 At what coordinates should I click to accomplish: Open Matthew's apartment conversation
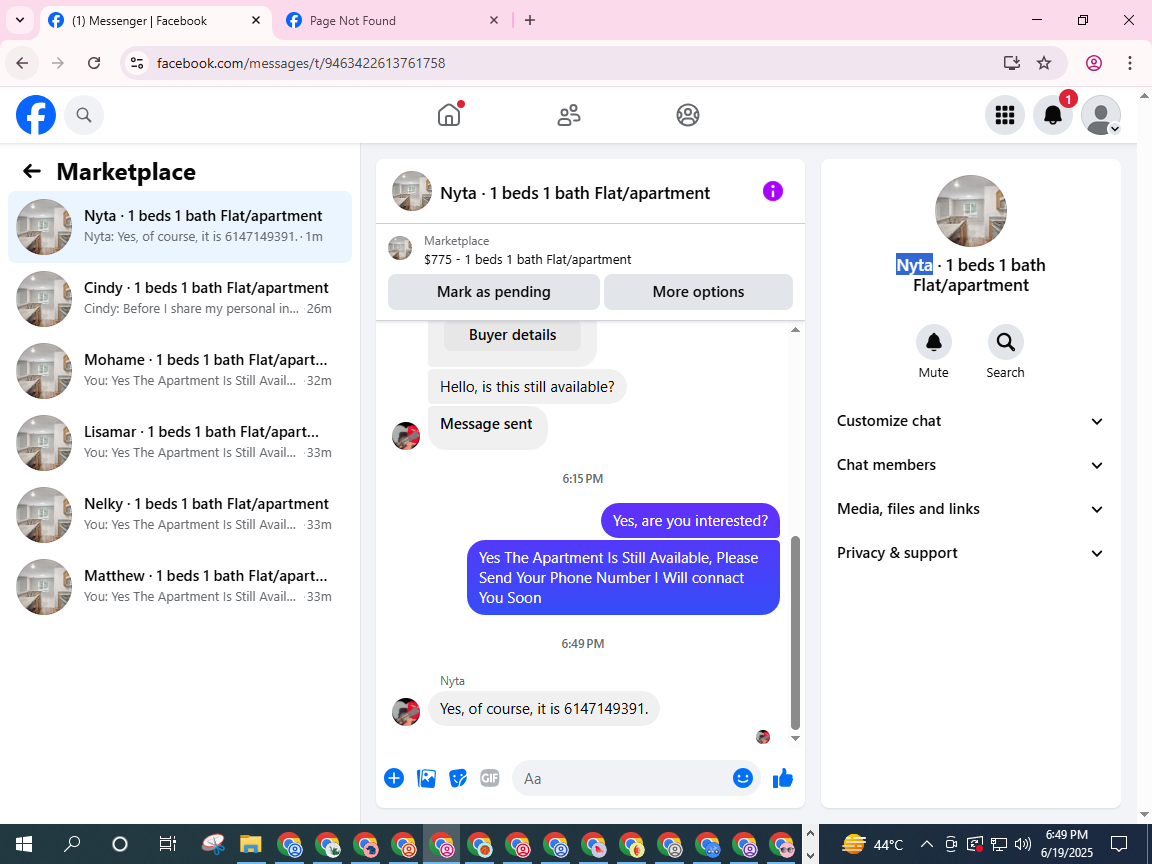tap(180, 586)
